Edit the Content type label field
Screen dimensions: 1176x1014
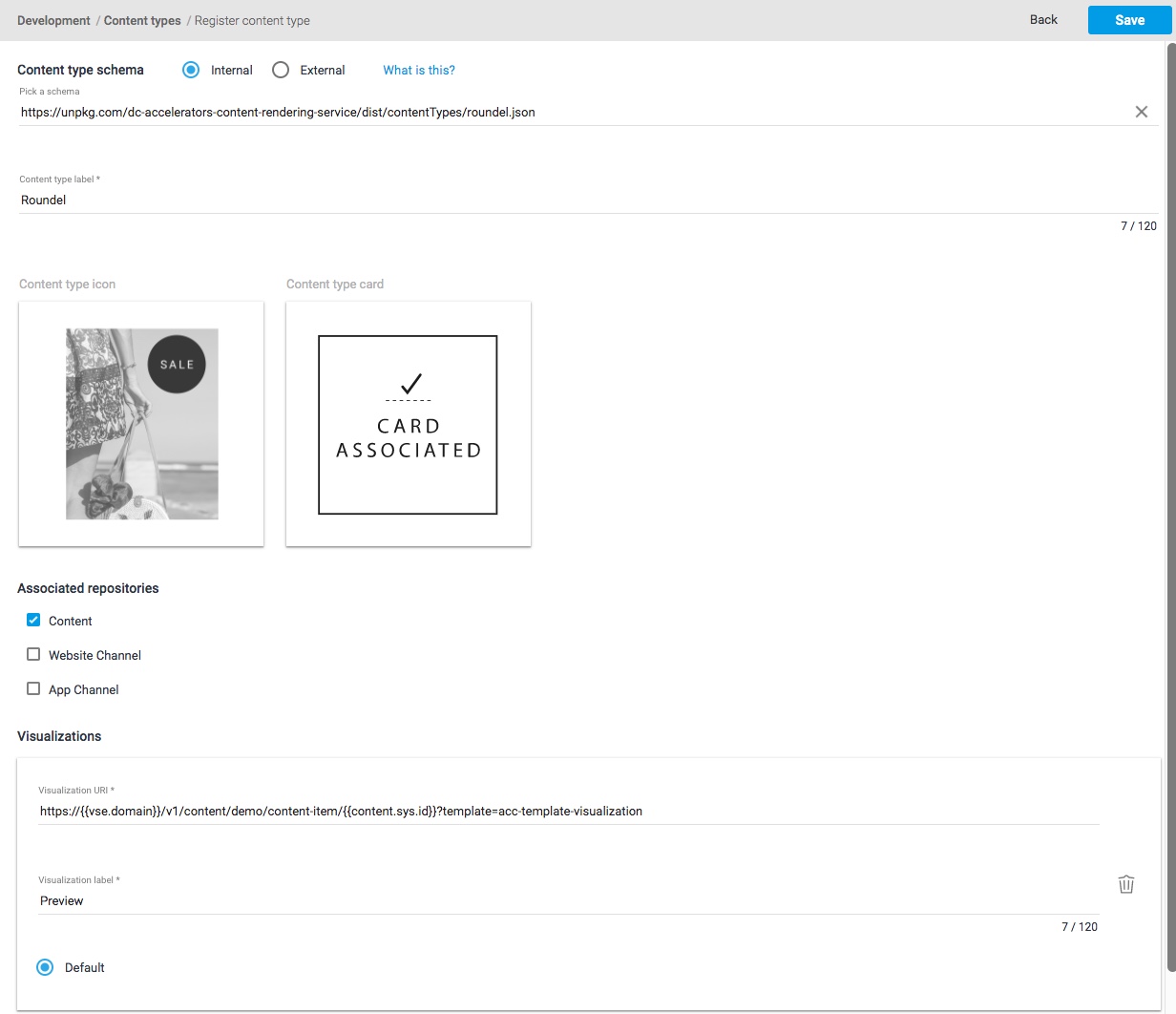(x=573, y=201)
